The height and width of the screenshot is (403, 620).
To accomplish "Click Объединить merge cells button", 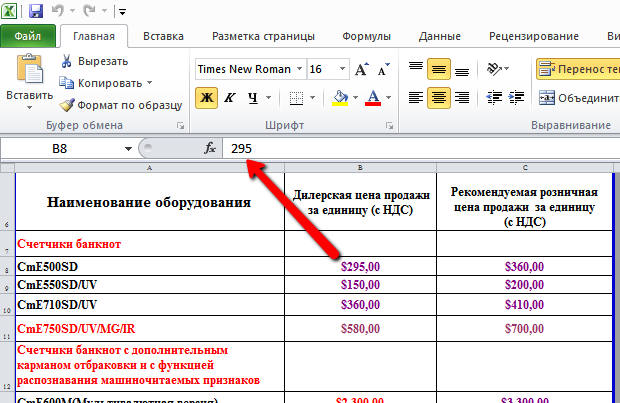I will pos(578,98).
